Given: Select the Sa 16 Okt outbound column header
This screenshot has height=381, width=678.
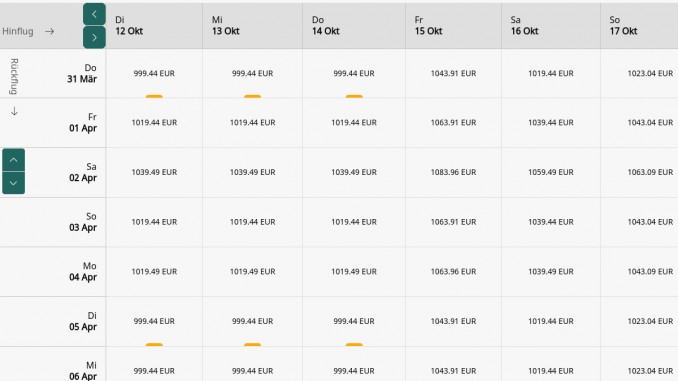Looking at the screenshot, I should pyautogui.click(x=551, y=26).
